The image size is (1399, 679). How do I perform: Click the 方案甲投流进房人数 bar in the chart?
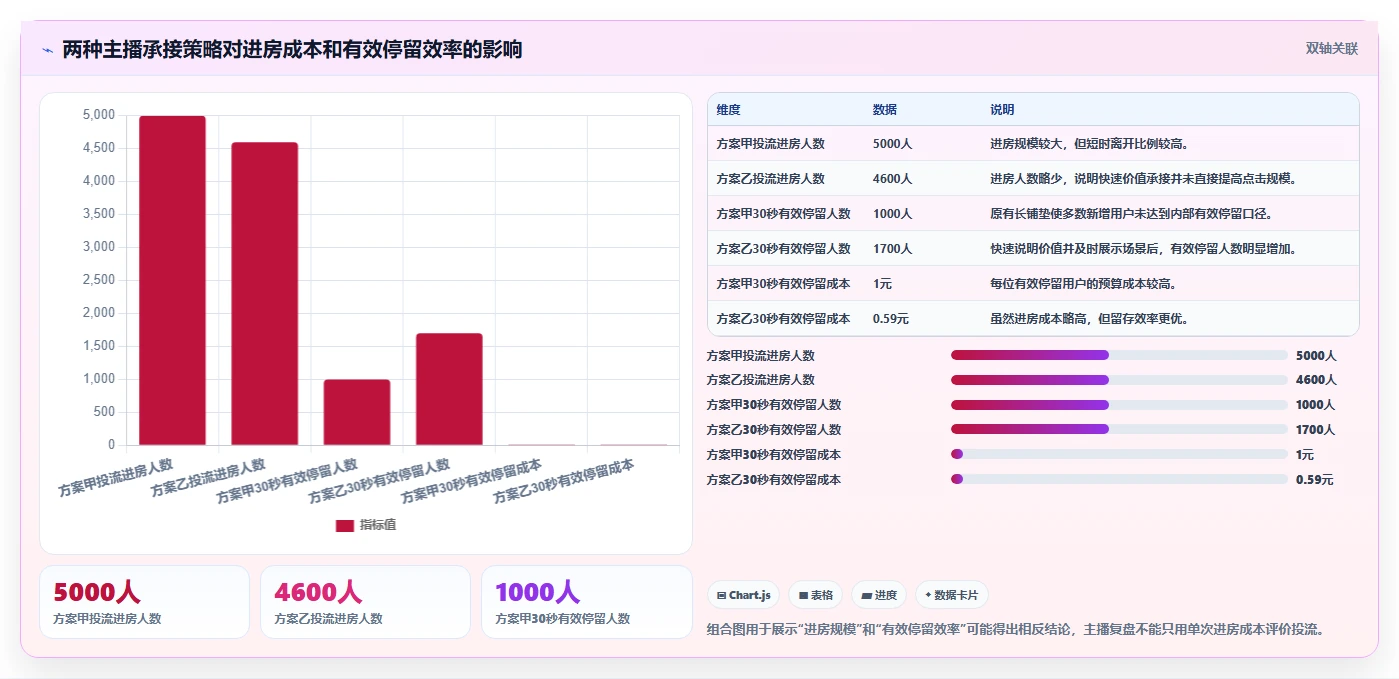(x=172, y=281)
